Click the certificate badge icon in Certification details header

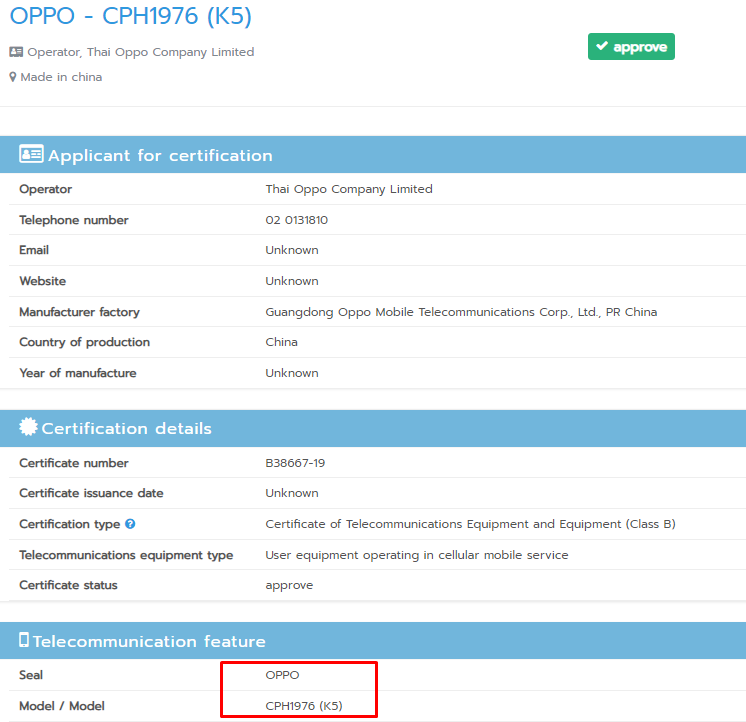coord(28,427)
